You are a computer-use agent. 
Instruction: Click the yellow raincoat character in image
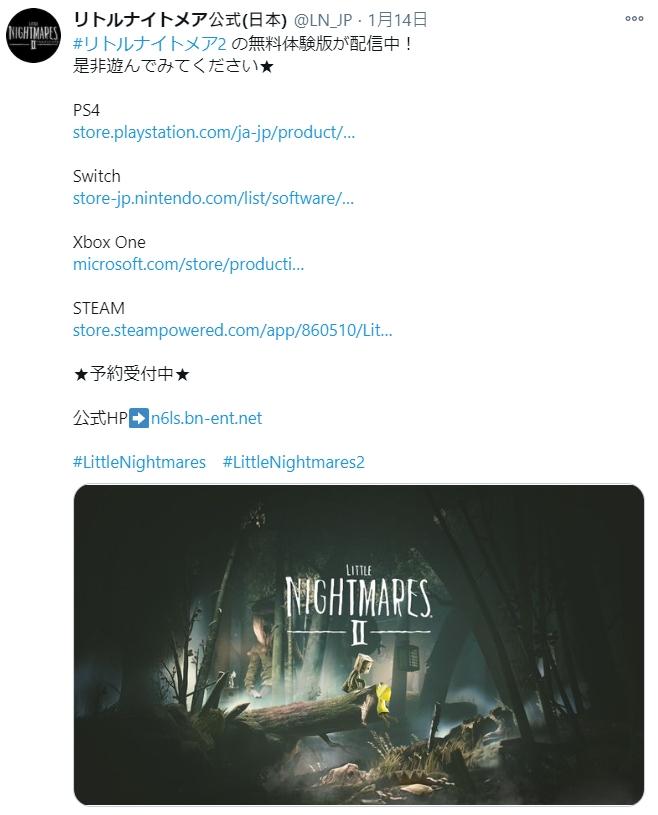tap(383, 700)
